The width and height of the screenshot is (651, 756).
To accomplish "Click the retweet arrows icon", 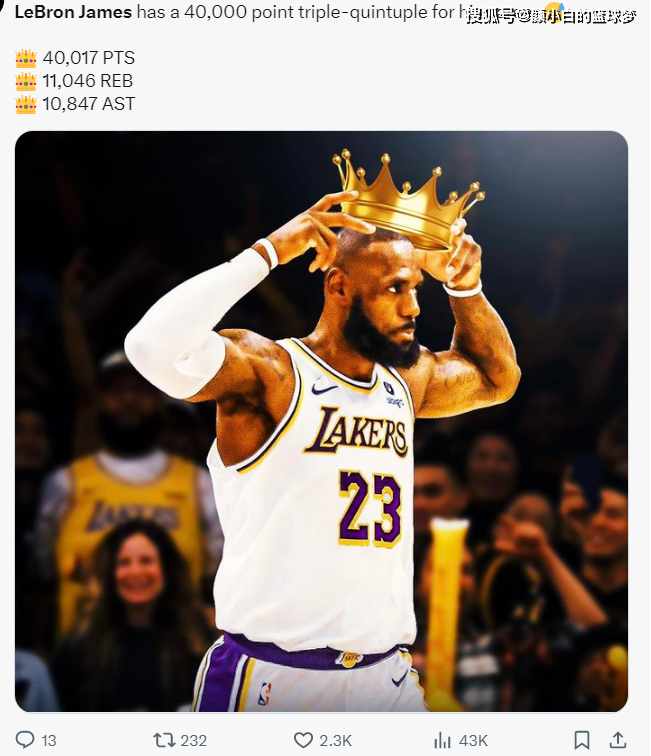I will coord(163,740).
